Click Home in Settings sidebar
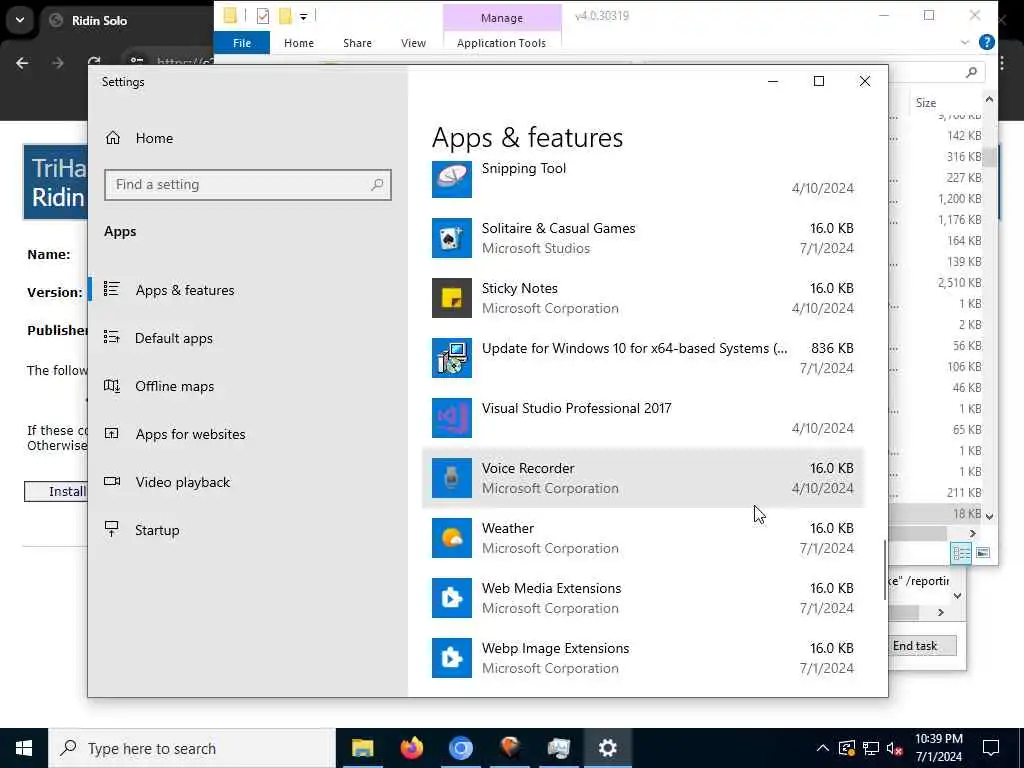Screen dimensions: 1024x768 coord(154,138)
